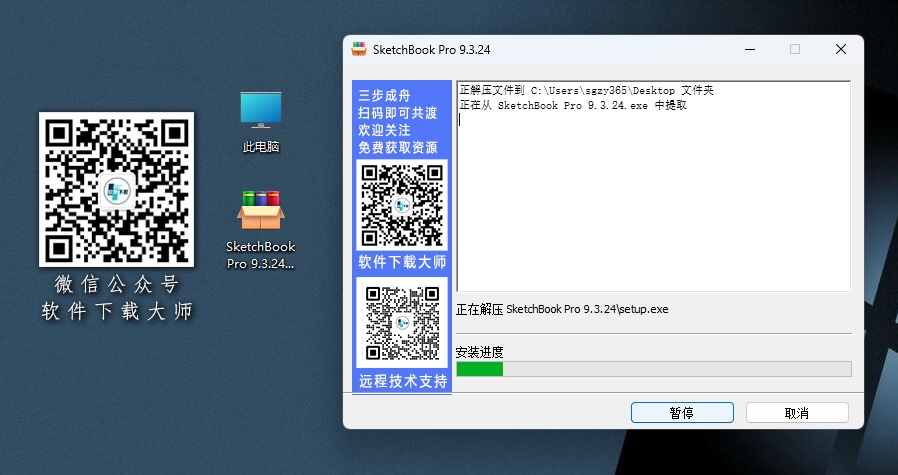Click the 软件下载大师 label in sidebar
Image resolution: width=898 pixels, height=475 pixels.
(x=402, y=262)
